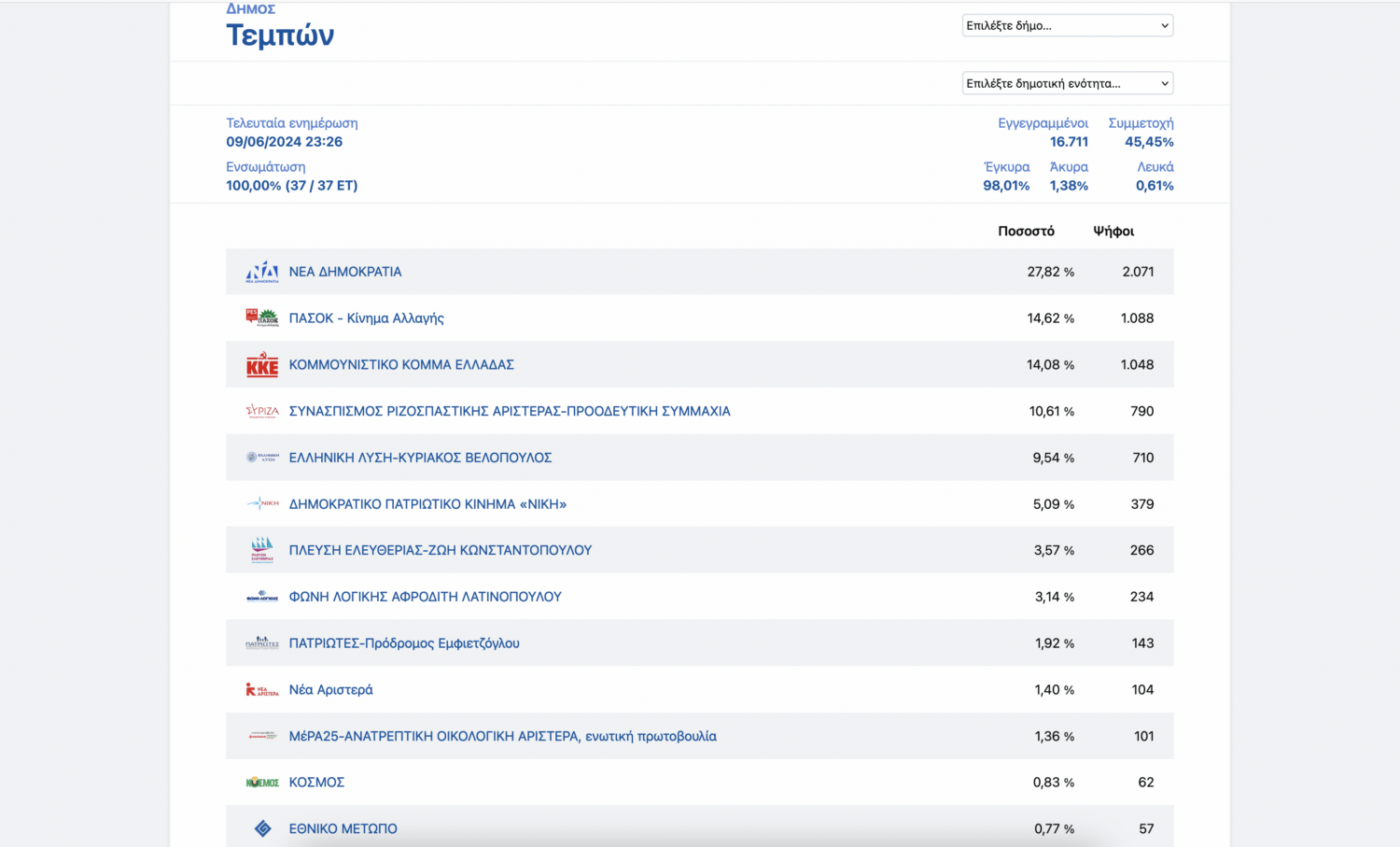Click the 710 votes cell
Screen dimensions: 1400x847
pyautogui.click(x=1143, y=458)
